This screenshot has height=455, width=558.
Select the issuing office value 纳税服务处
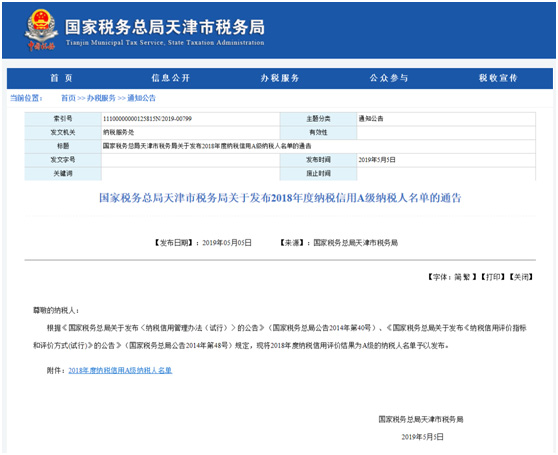118,132
